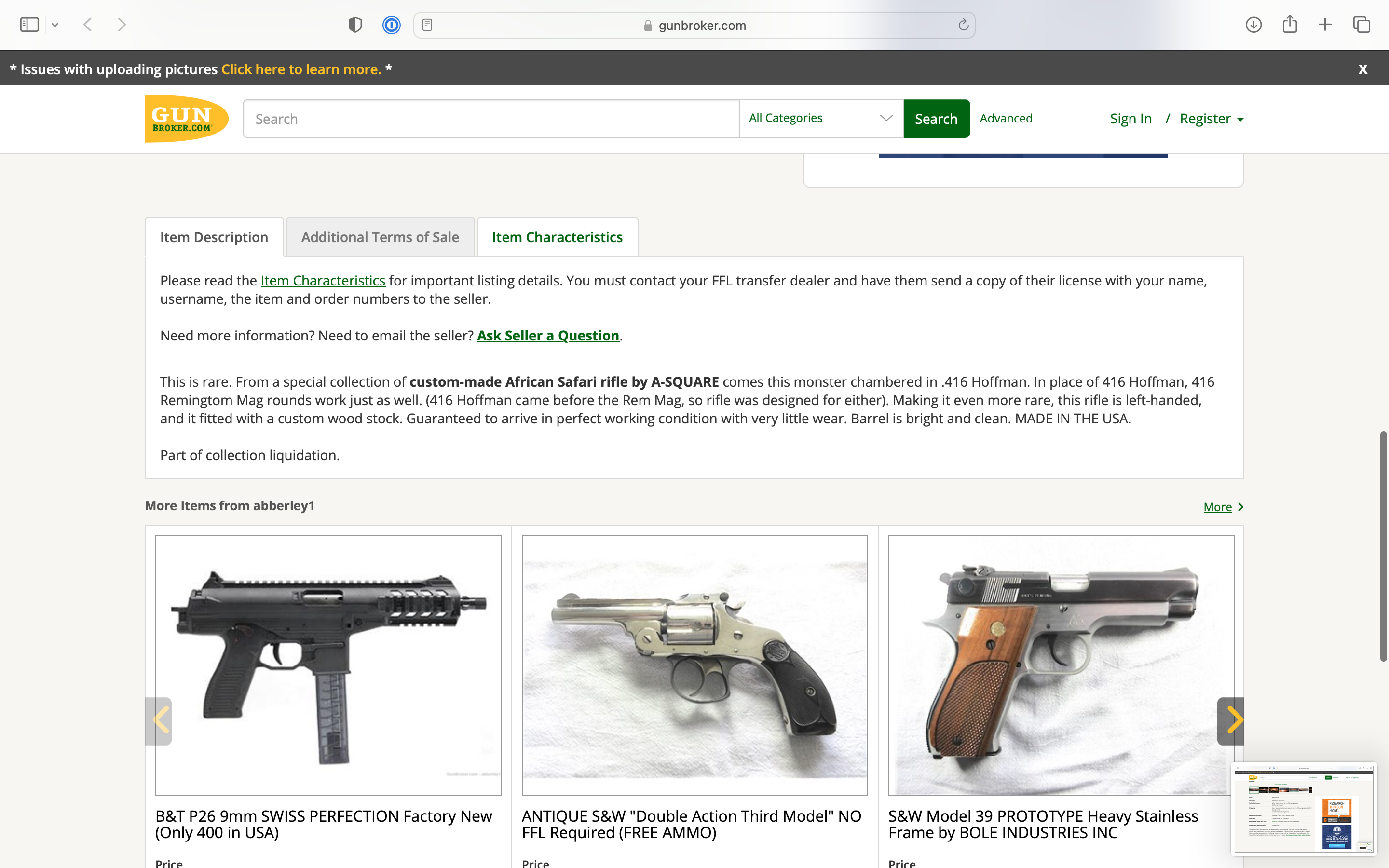Open the B&T P26 pistol photo
This screenshot has width=1389, height=868.
click(328, 665)
